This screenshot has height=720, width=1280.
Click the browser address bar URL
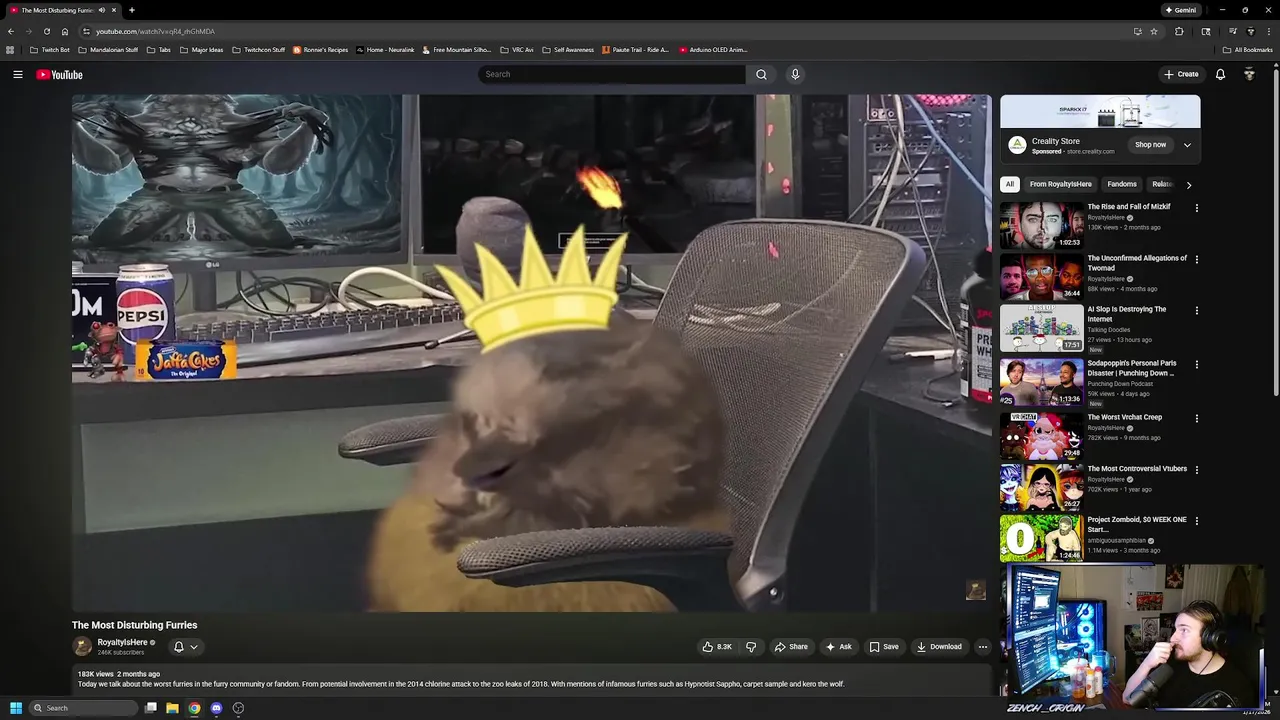[155, 31]
